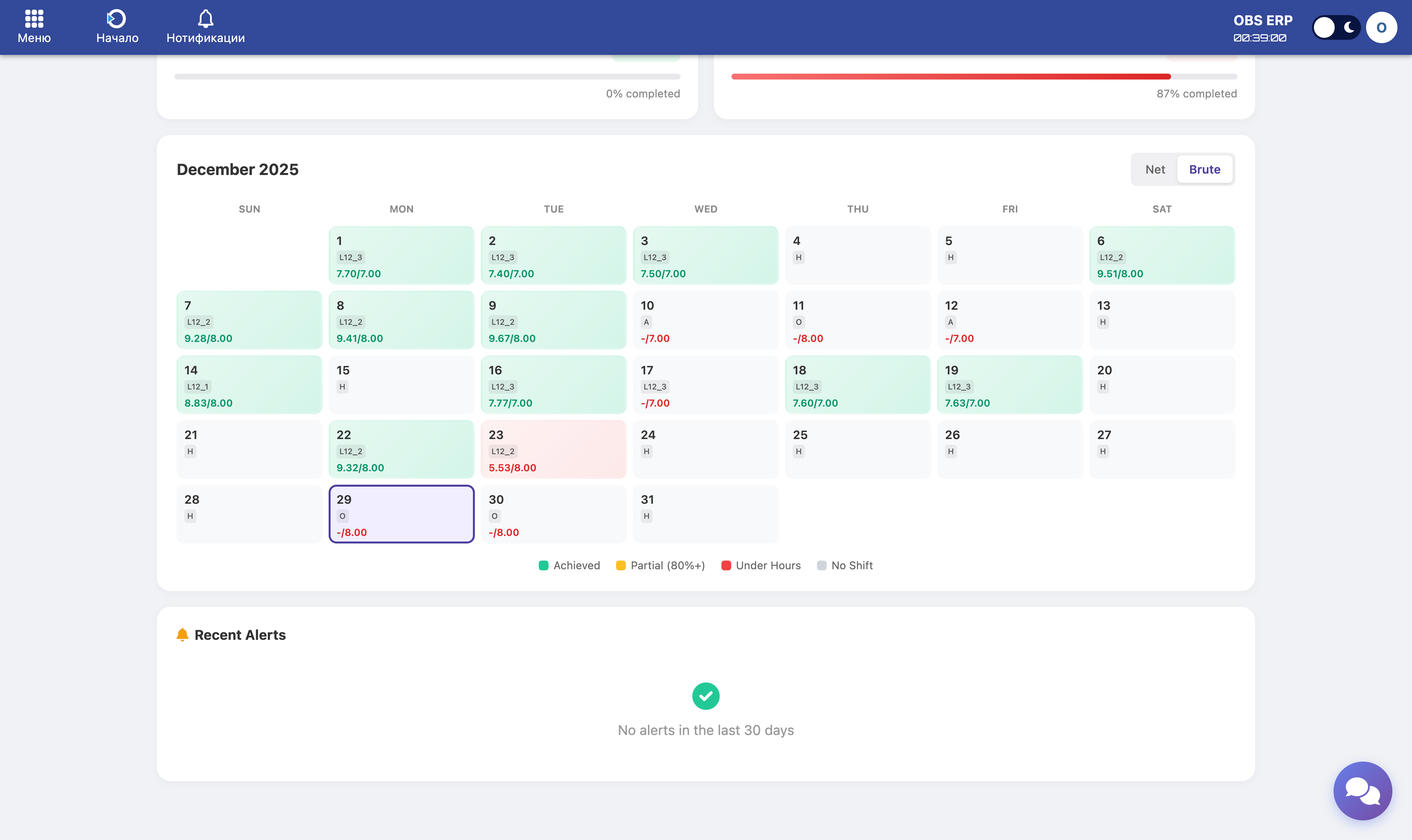Screen dimensions: 1412x840
Task: Select the Brute hours option
Action: click(x=1204, y=169)
